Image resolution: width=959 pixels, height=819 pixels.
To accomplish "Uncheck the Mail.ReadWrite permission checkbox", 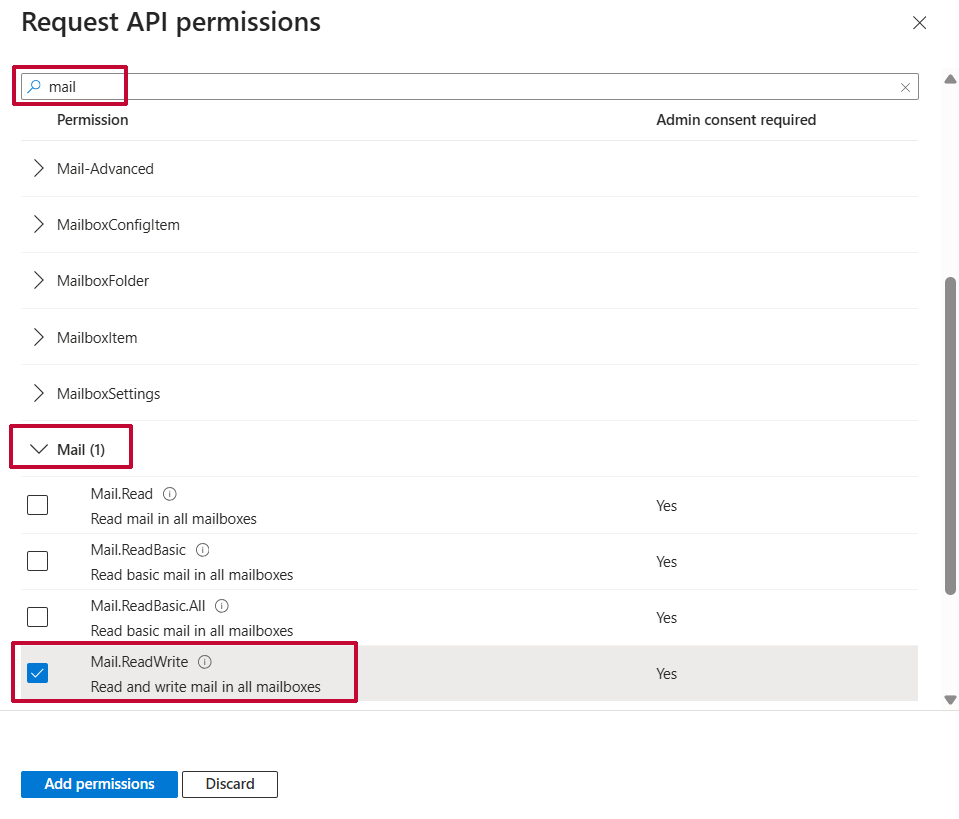I will click(37, 673).
